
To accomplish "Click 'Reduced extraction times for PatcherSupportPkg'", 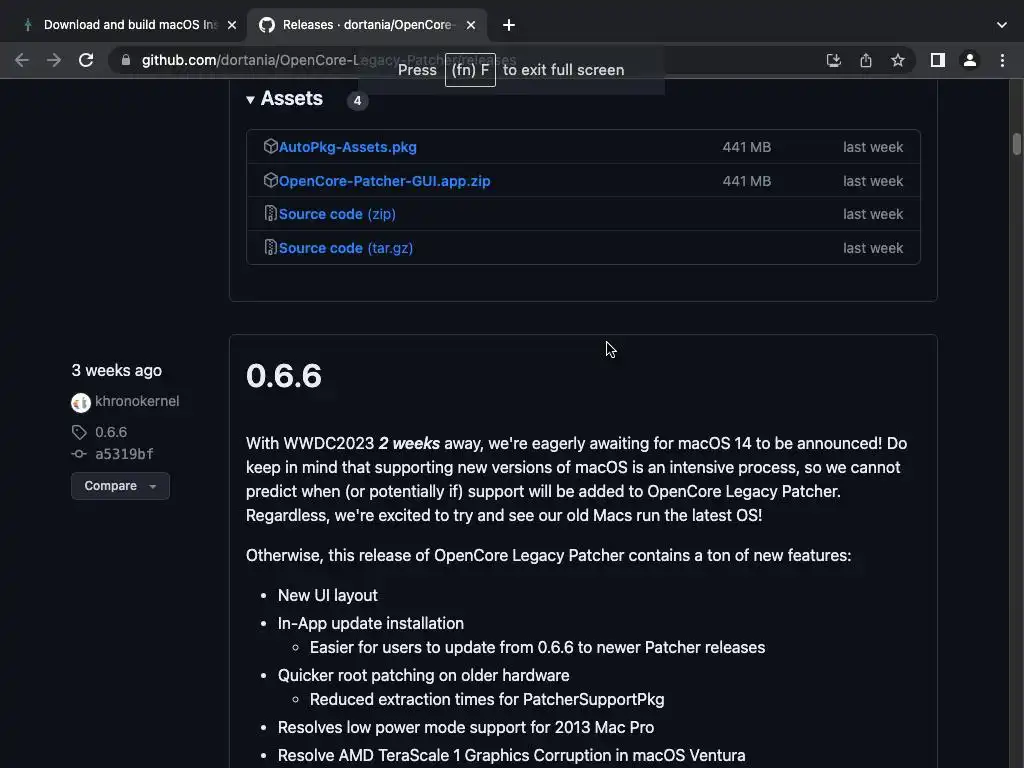I will click(487, 699).
